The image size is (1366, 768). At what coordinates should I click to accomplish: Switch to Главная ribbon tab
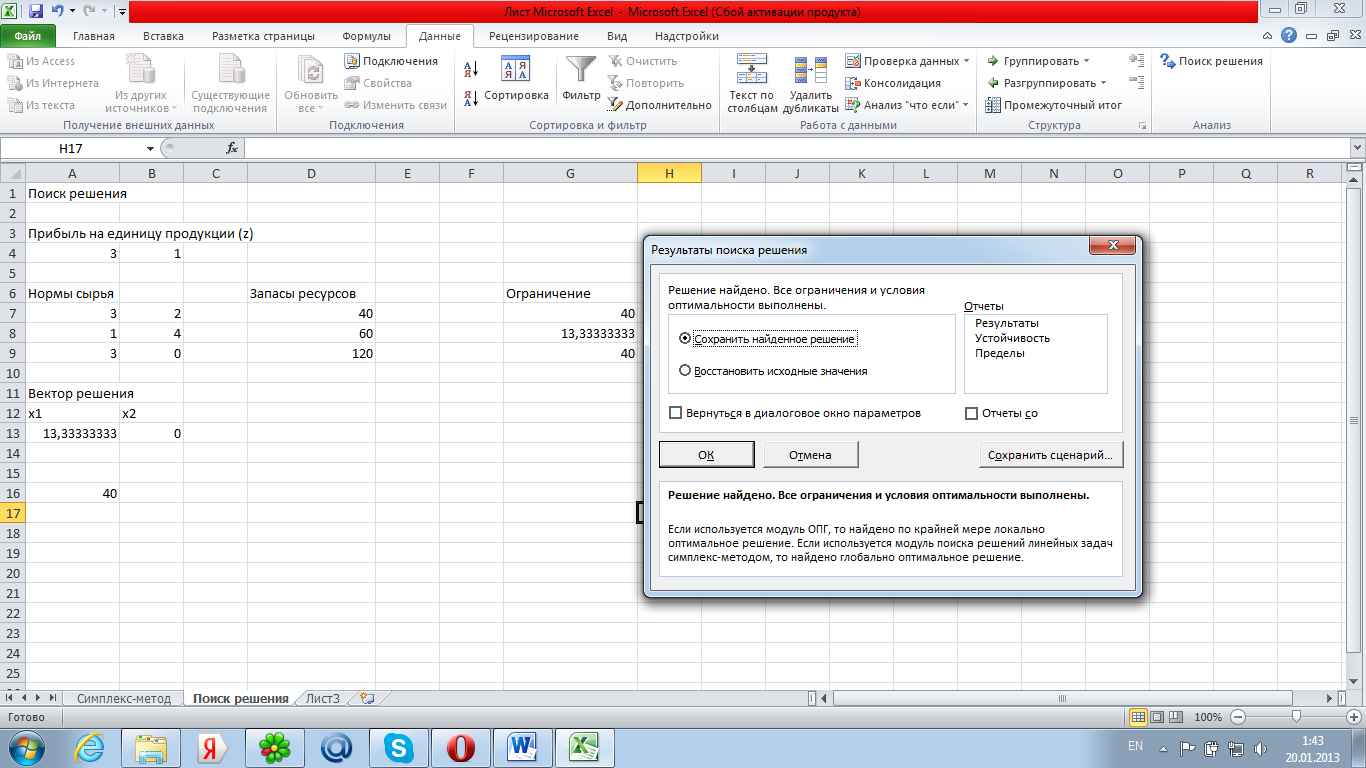click(x=93, y=36)
